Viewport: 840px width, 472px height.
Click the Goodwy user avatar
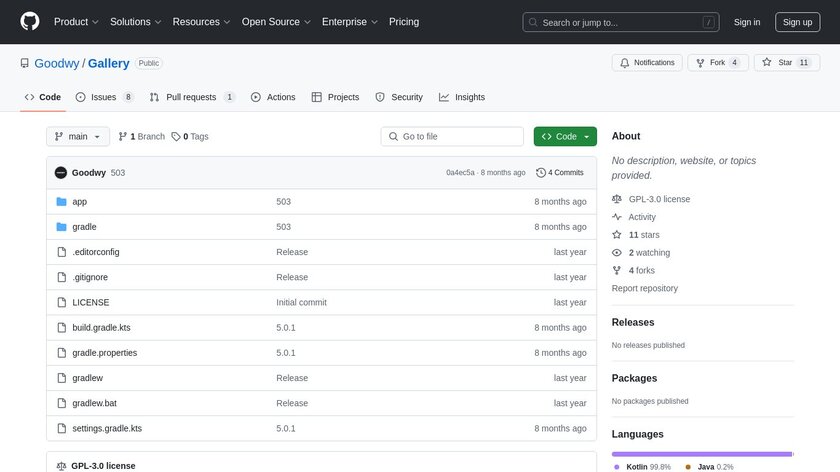60,173
